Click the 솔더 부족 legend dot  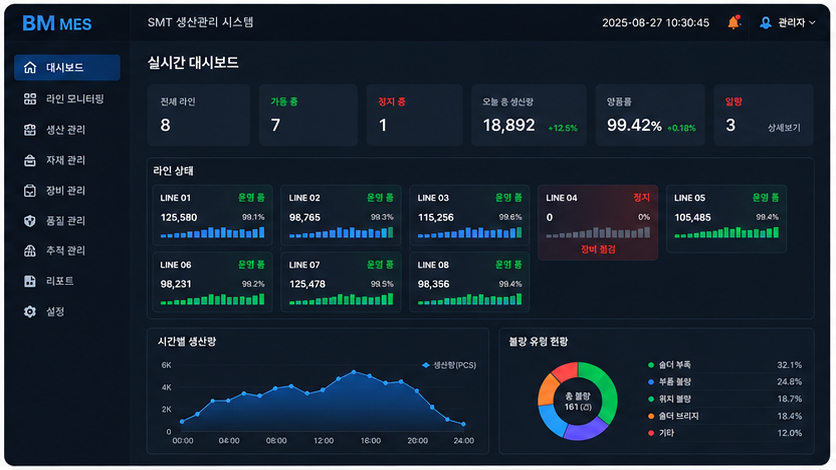pyautogui.click(x=651, y=365)
